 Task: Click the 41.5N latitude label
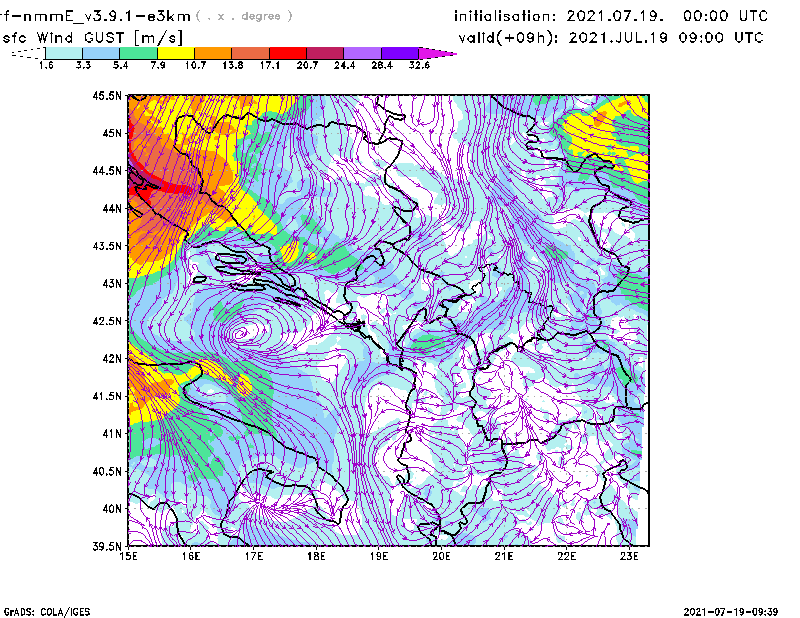pos(107,396)
